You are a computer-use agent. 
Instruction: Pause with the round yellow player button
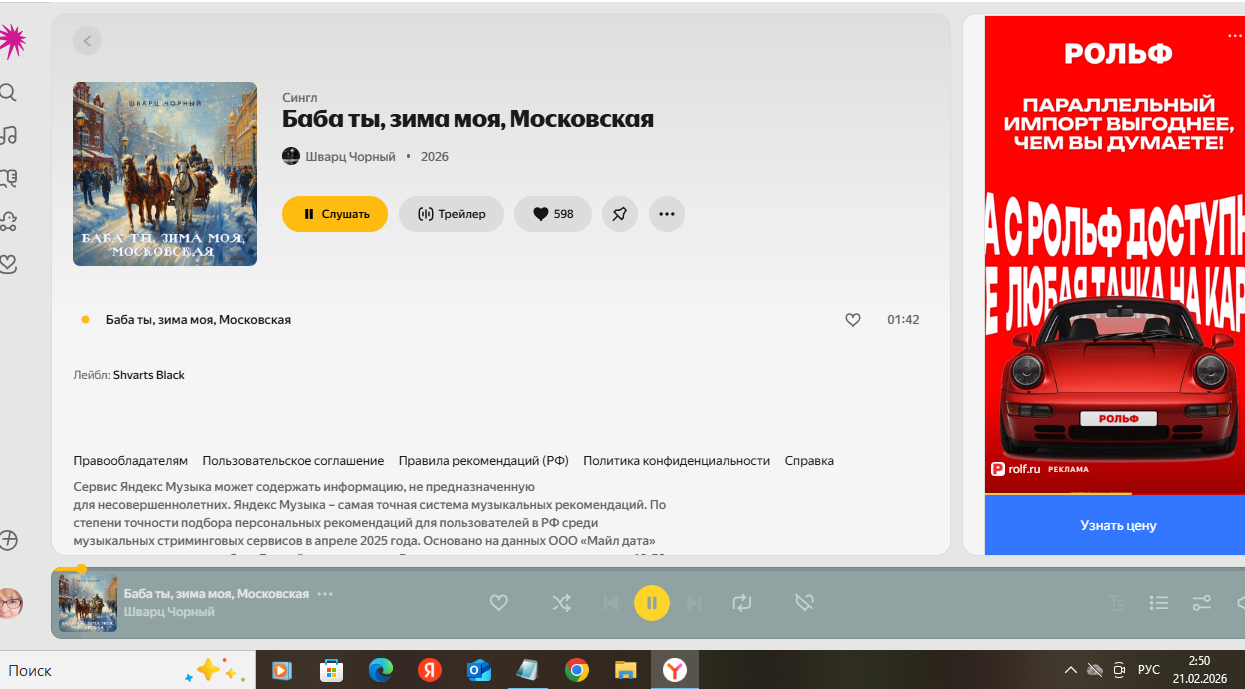[652, 603]
